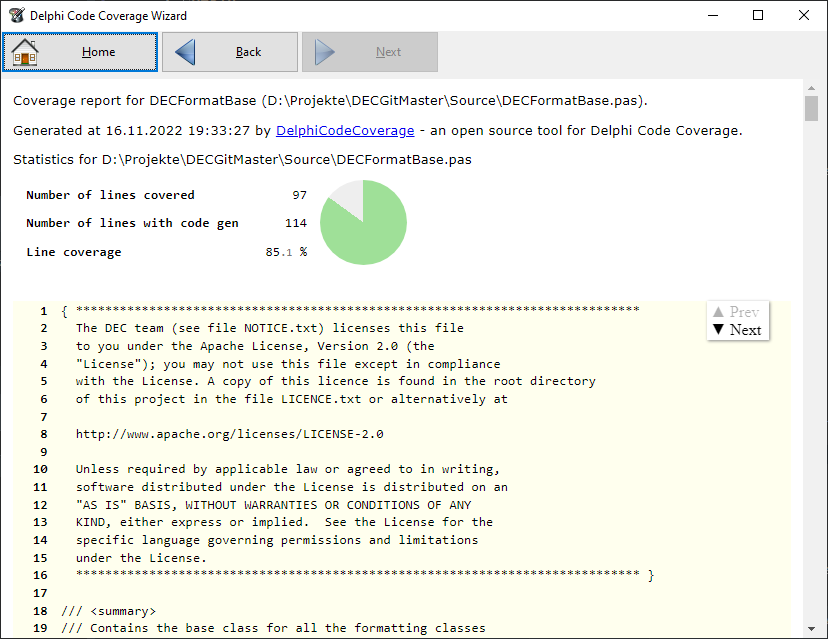This screenshot has height=639, width=828.
Task: Click line 6 mentioning LICENCE.txt
Action: click(291, 399)
